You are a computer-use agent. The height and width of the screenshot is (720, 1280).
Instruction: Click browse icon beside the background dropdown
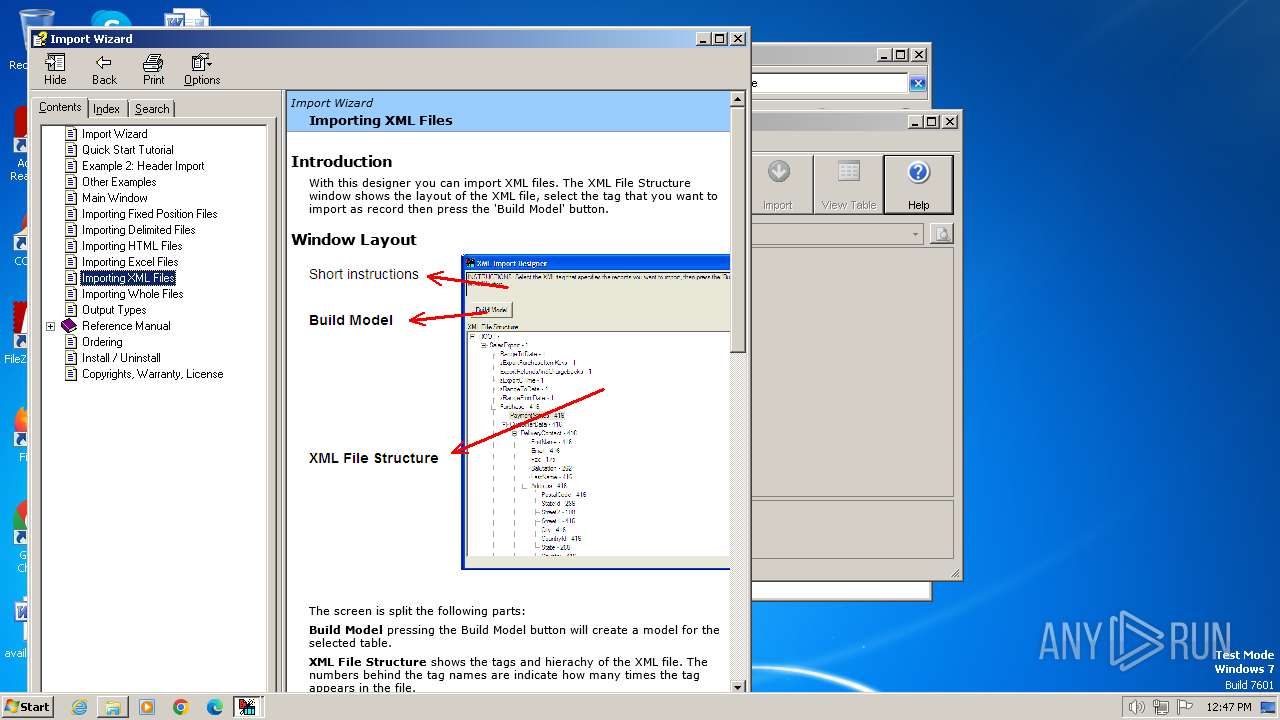coord(941,234)
